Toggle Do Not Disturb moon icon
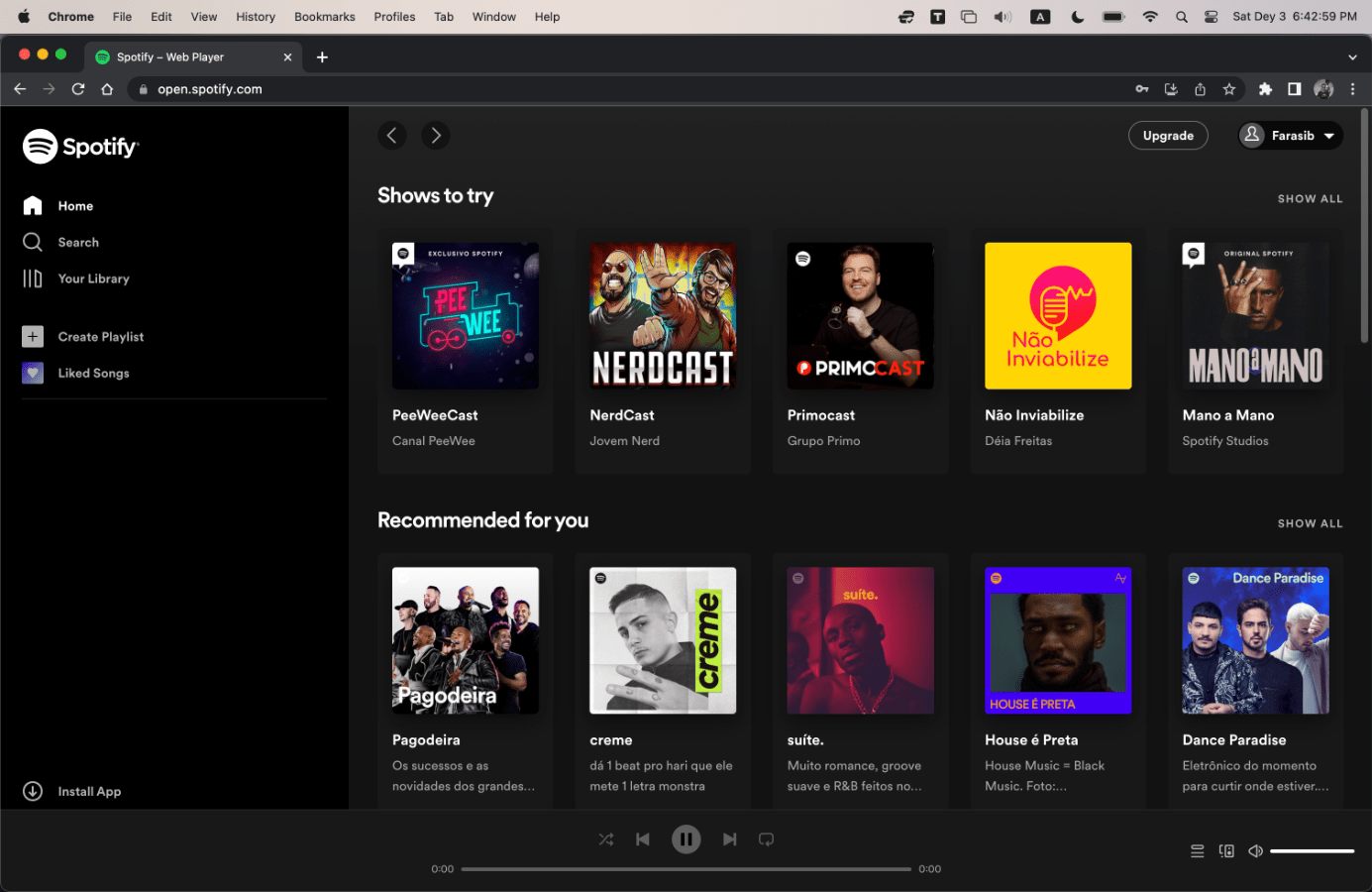 (1078, 17)
